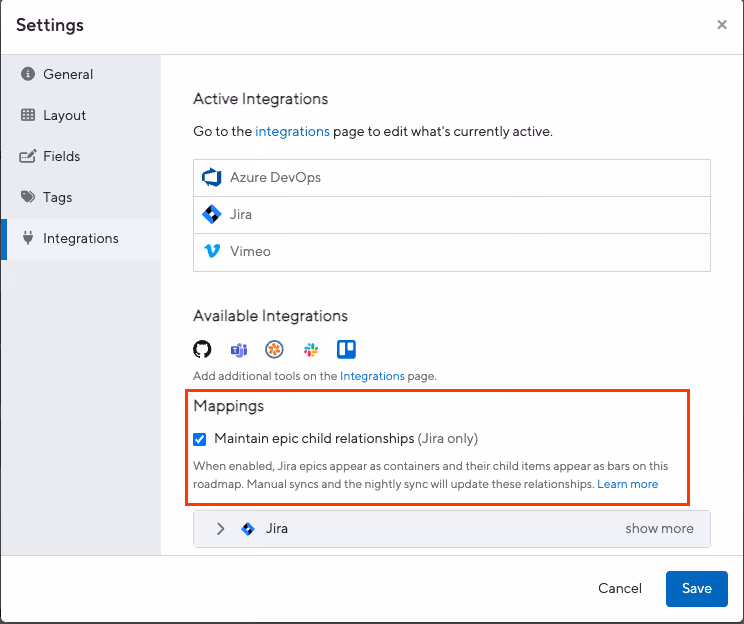This screenshot has height=624, width=744.
Task: Click show more on Jira row
Action: click(659, 528)
